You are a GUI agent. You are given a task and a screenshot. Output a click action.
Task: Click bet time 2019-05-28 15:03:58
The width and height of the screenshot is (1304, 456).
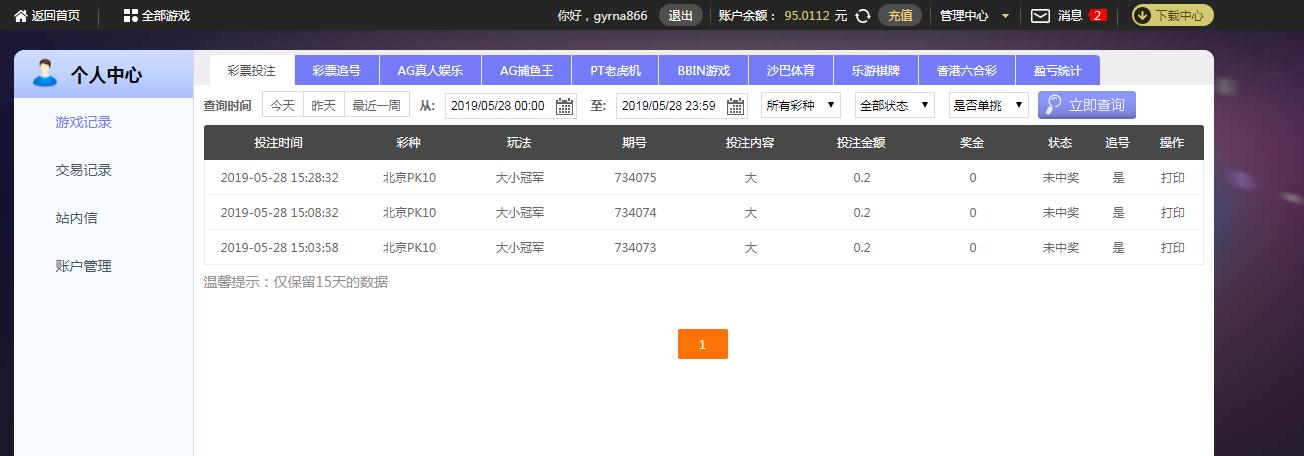pos(279,248)
